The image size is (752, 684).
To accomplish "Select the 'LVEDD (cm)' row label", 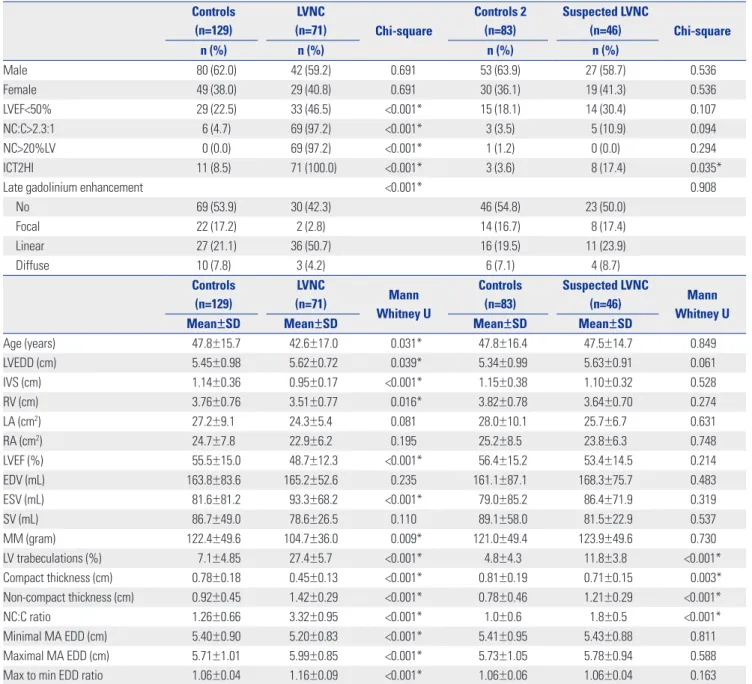I will (30, 363).
